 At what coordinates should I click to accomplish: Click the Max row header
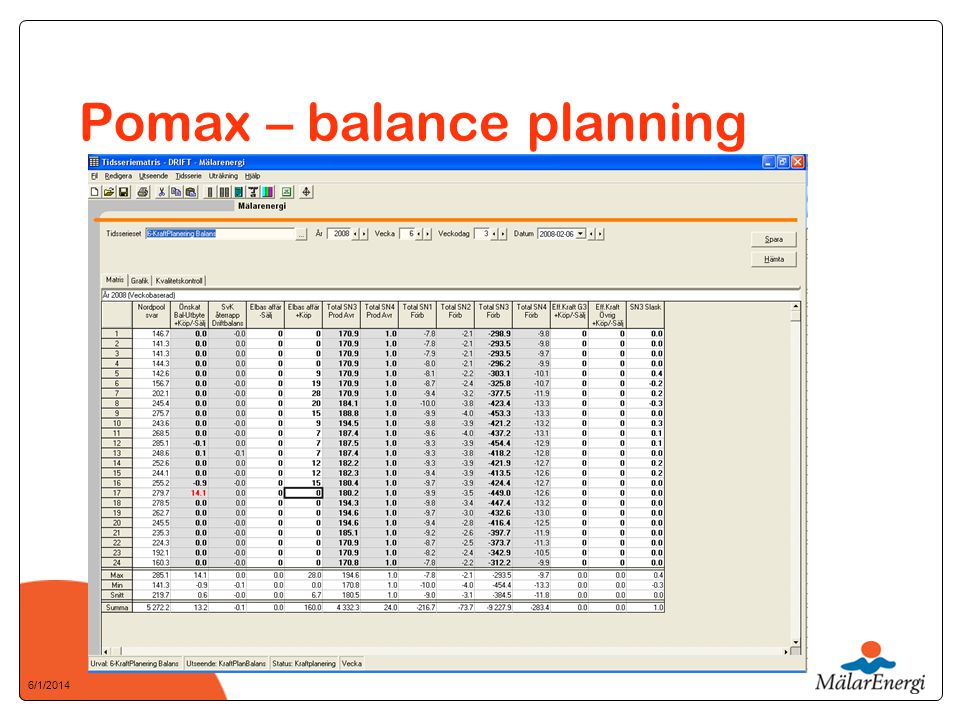pos(117,576)
